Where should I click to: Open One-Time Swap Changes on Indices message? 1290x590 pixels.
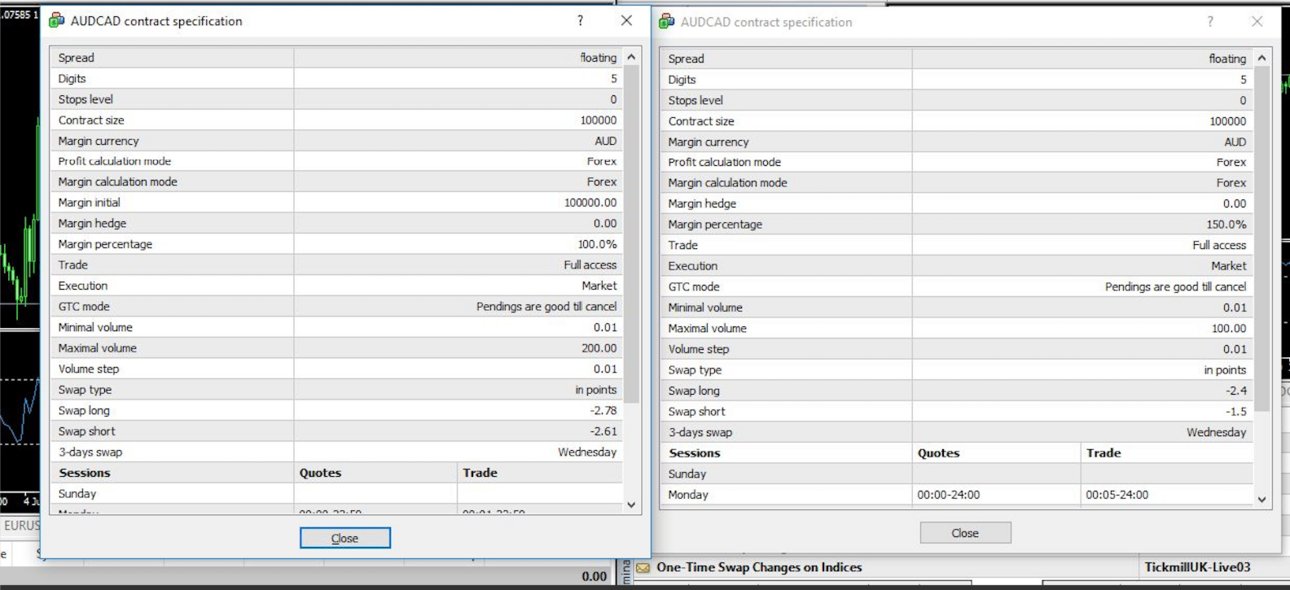coord(759,568)
